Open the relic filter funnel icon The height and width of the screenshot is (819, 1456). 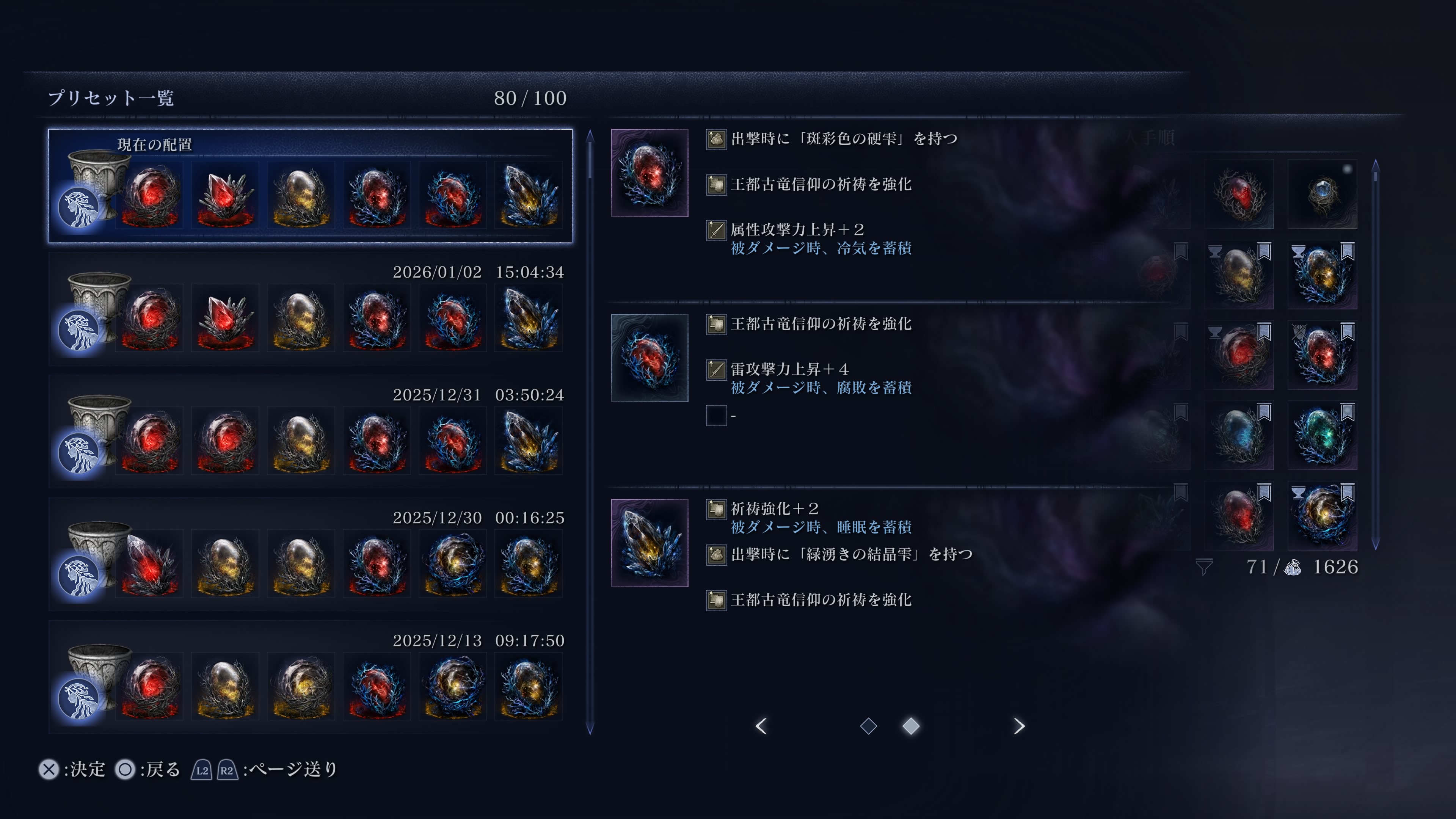coord(1204,567)
